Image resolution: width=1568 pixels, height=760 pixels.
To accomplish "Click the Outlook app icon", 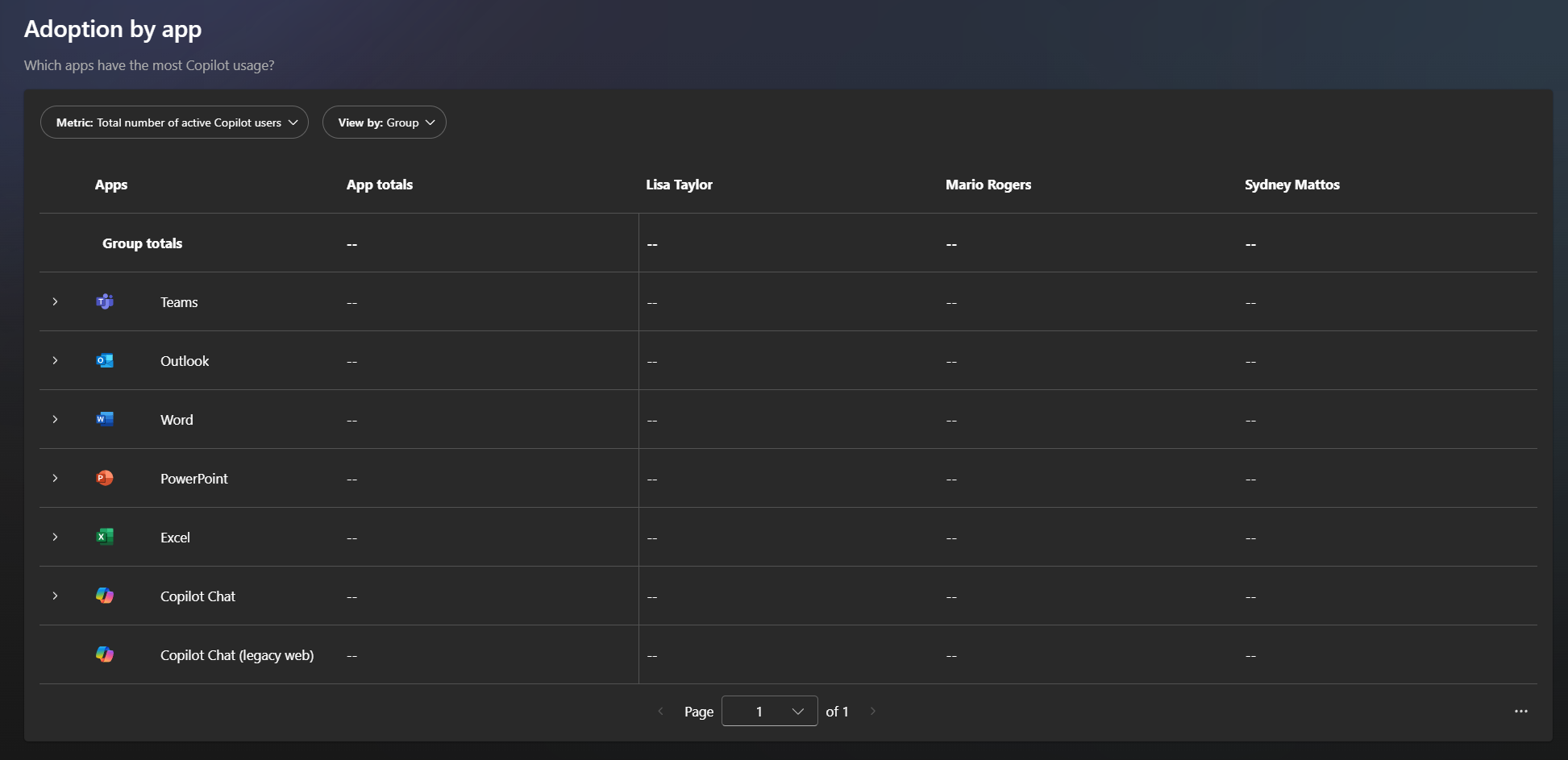I will 105,360.
